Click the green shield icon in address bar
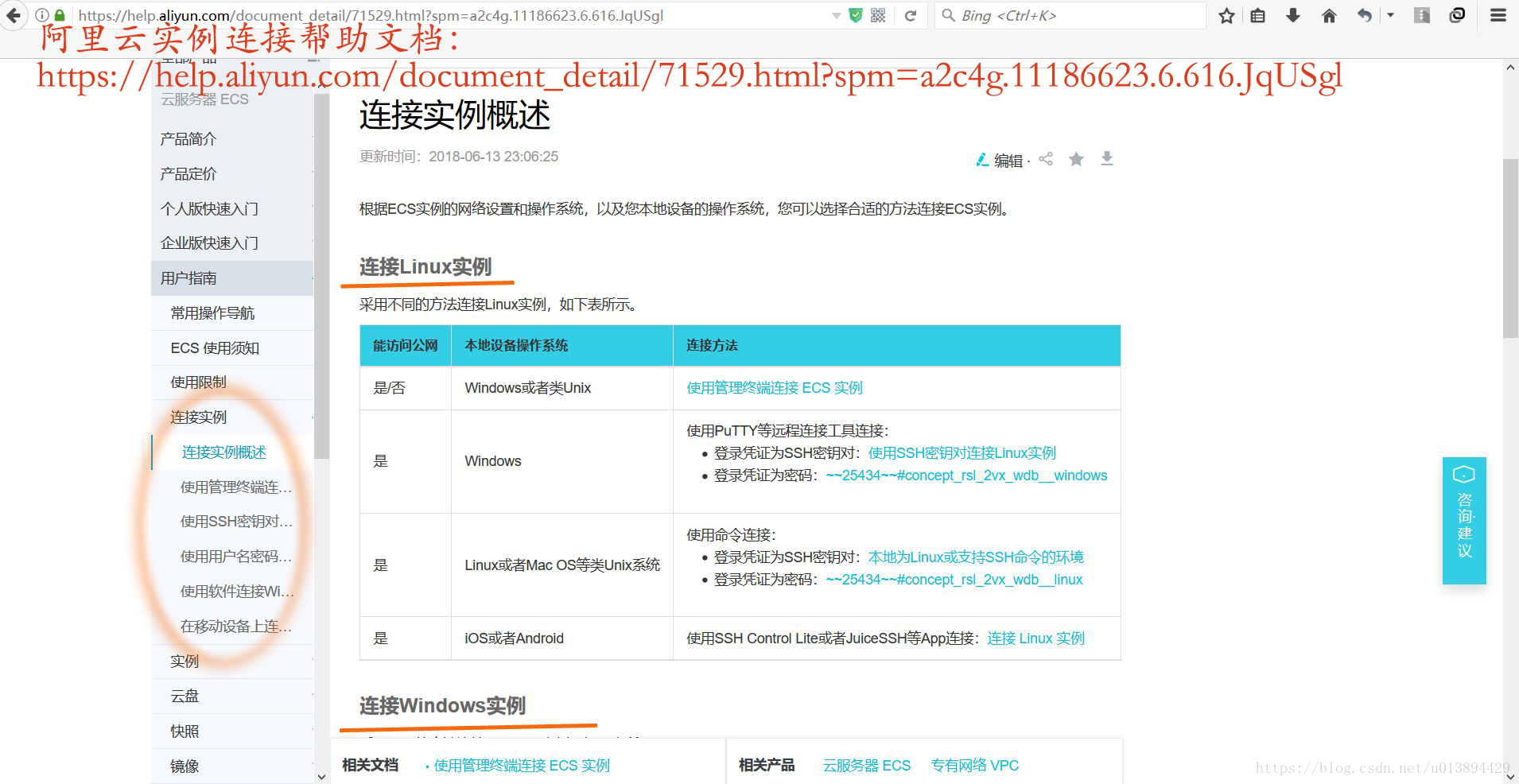 pyautogui.click(x=856, y=15)
